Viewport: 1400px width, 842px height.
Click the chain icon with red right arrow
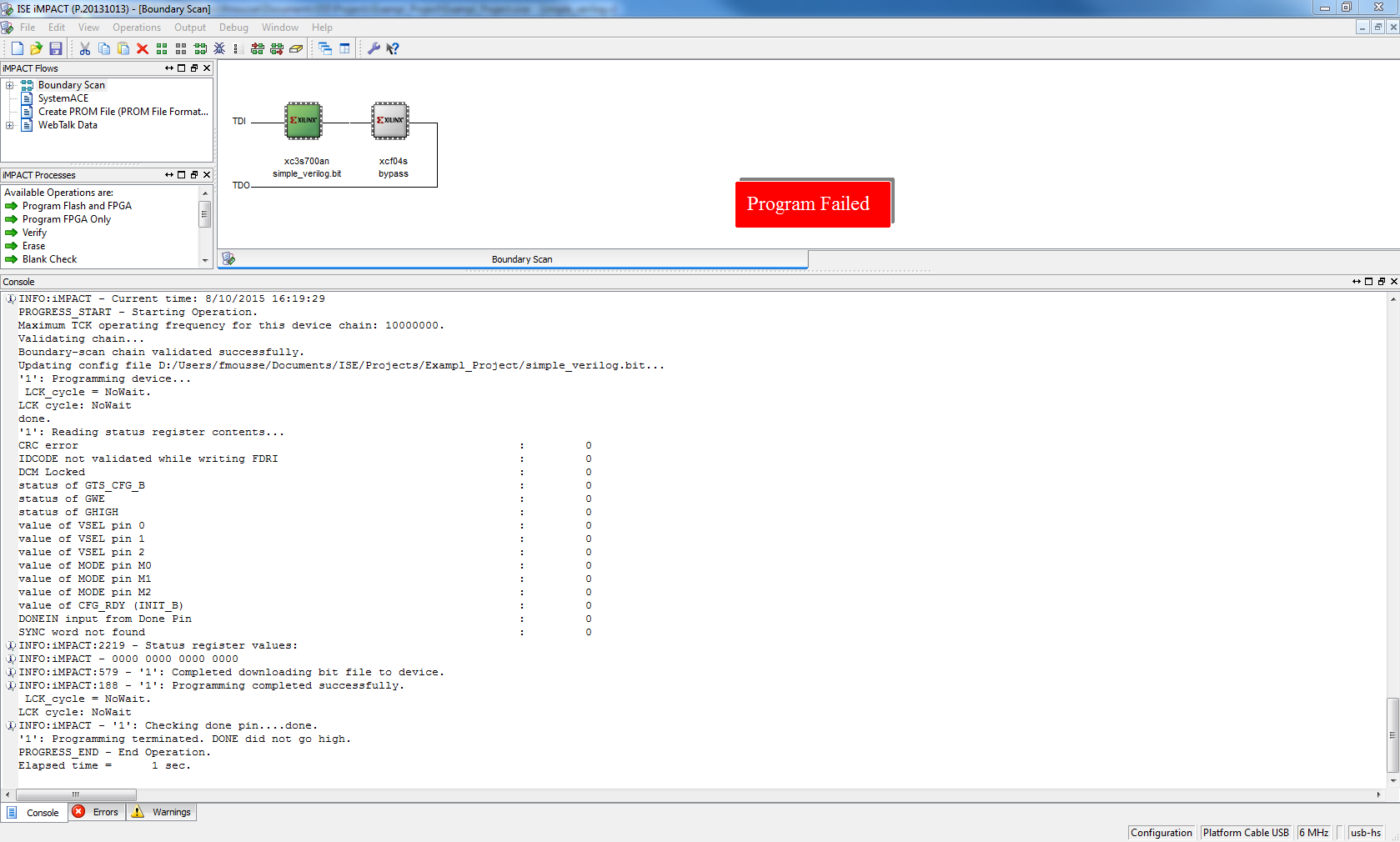(277, 49)
